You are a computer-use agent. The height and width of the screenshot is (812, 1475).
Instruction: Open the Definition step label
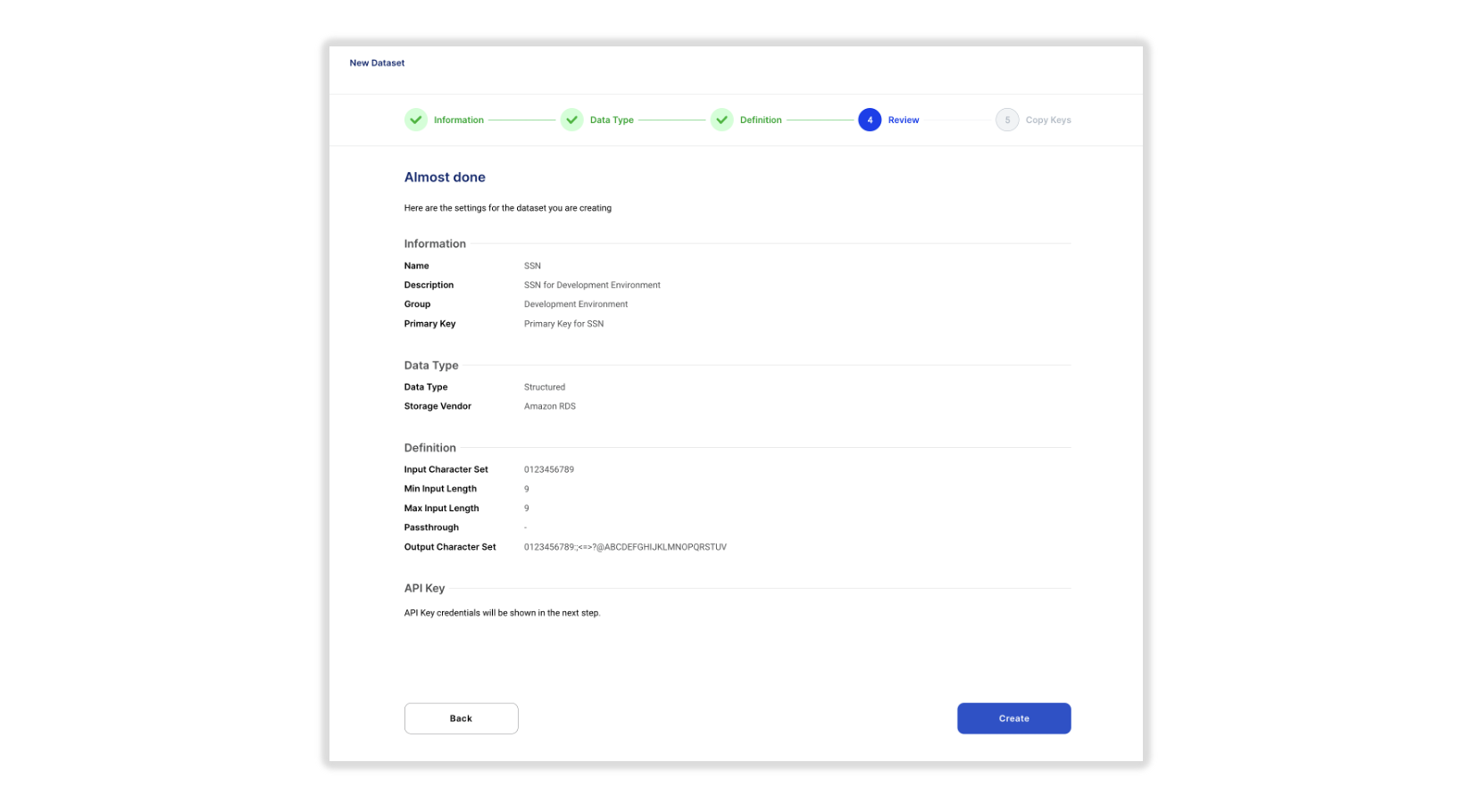(761, 120)
